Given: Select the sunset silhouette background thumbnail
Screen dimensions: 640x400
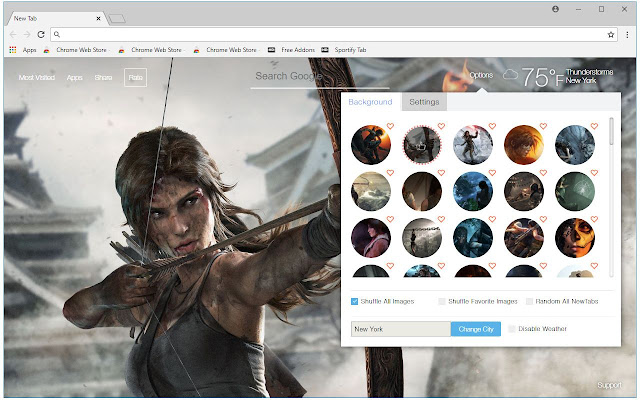Looking at the screenshot, I should 371,145.
